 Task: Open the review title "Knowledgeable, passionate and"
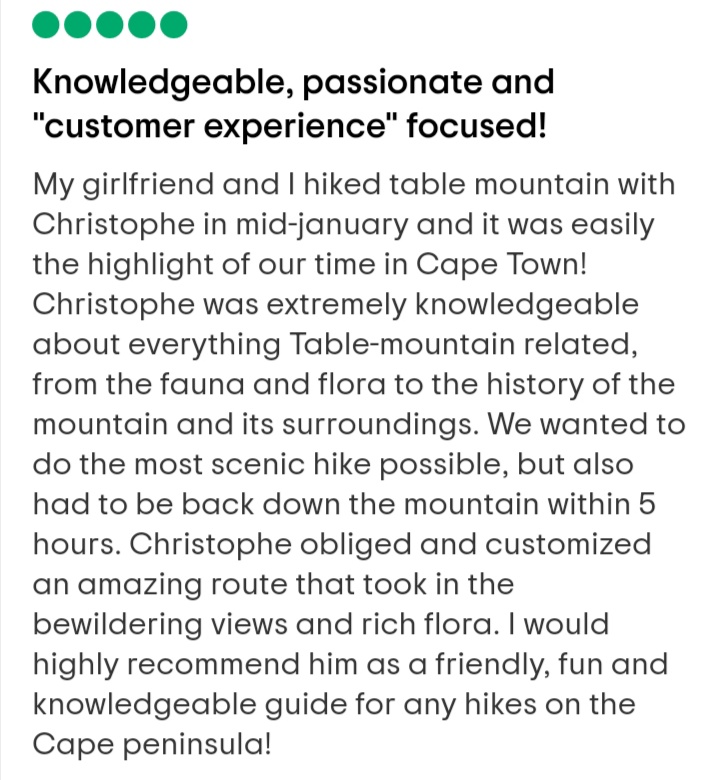pos(294,83)
